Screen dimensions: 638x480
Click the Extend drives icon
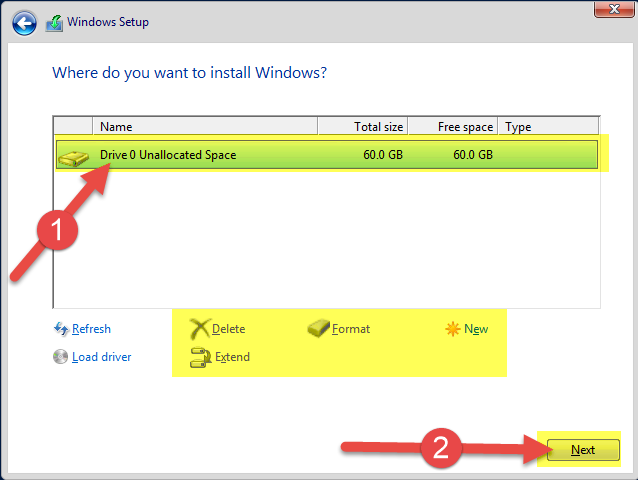(x=201, y=357)
